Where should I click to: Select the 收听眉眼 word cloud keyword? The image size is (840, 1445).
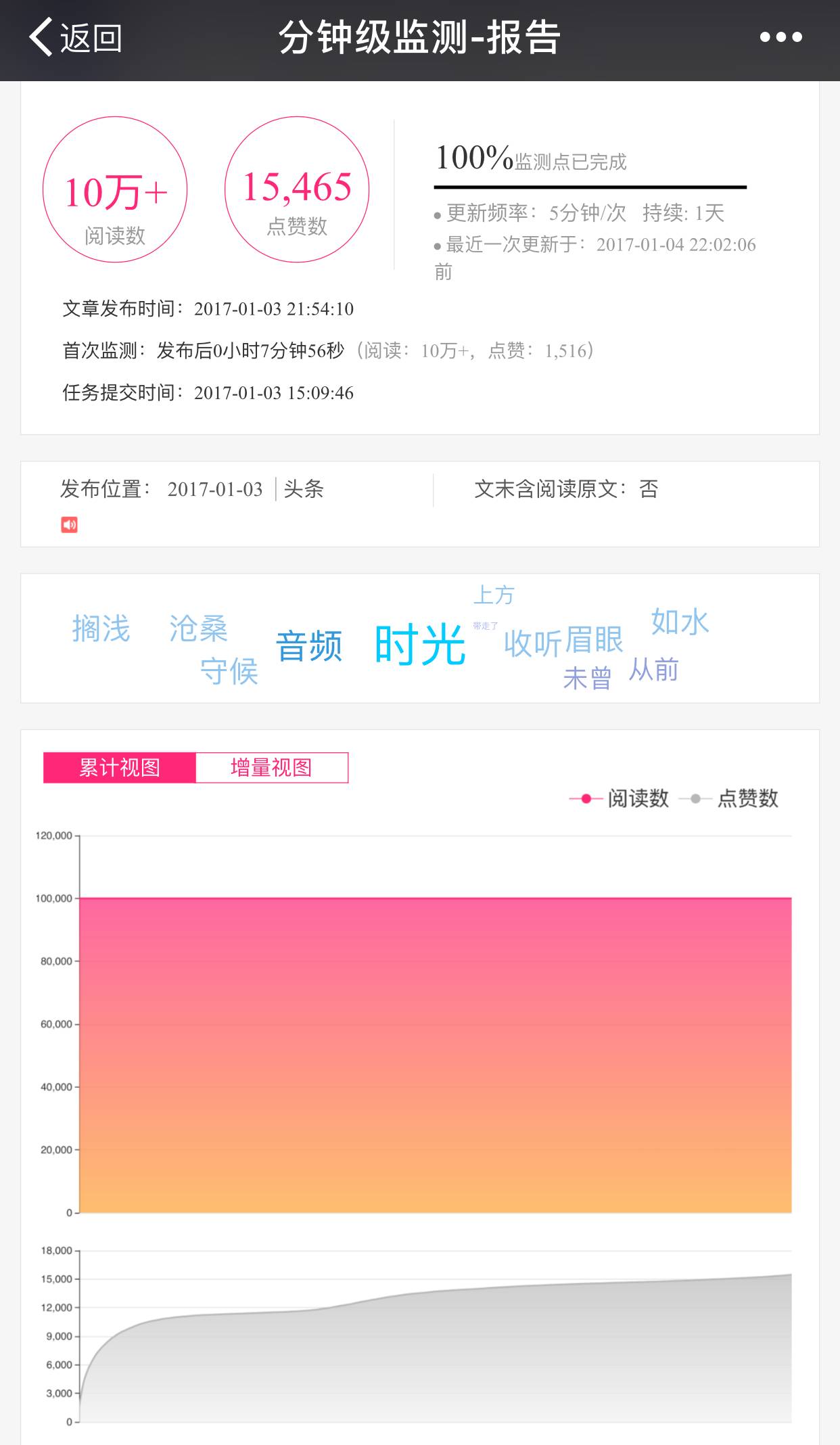[x=563, y=641]
